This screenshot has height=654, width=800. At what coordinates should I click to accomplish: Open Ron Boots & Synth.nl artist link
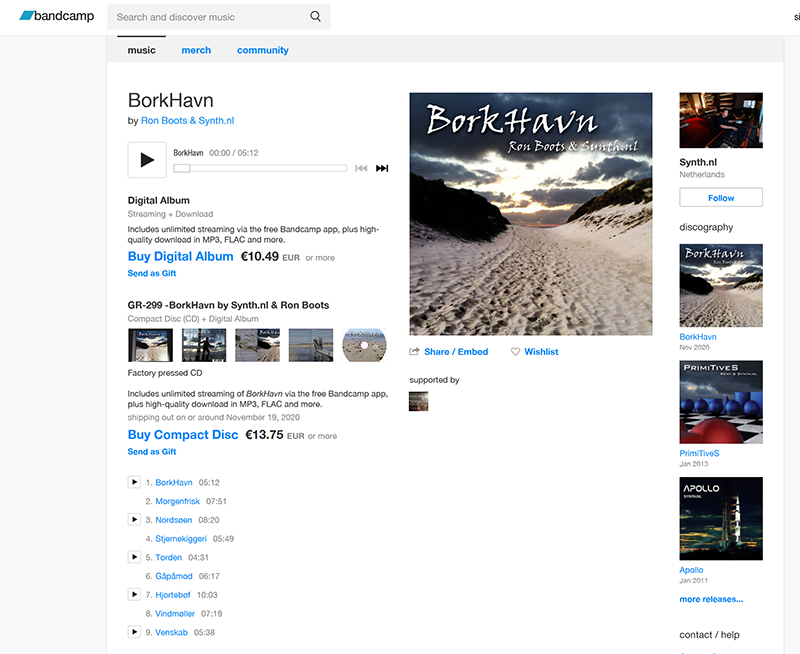tap(187, 120)
